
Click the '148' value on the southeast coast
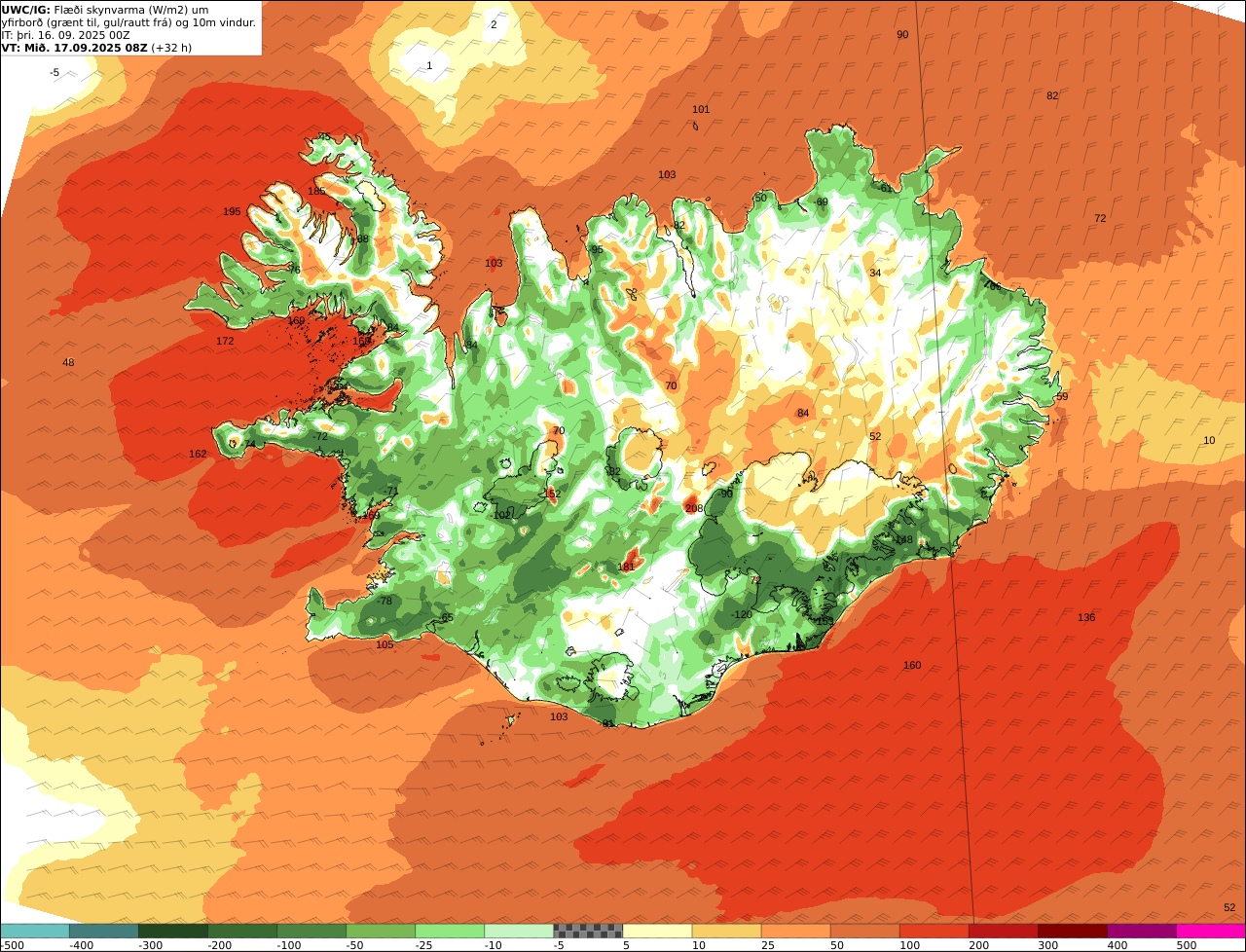point(904,539)
